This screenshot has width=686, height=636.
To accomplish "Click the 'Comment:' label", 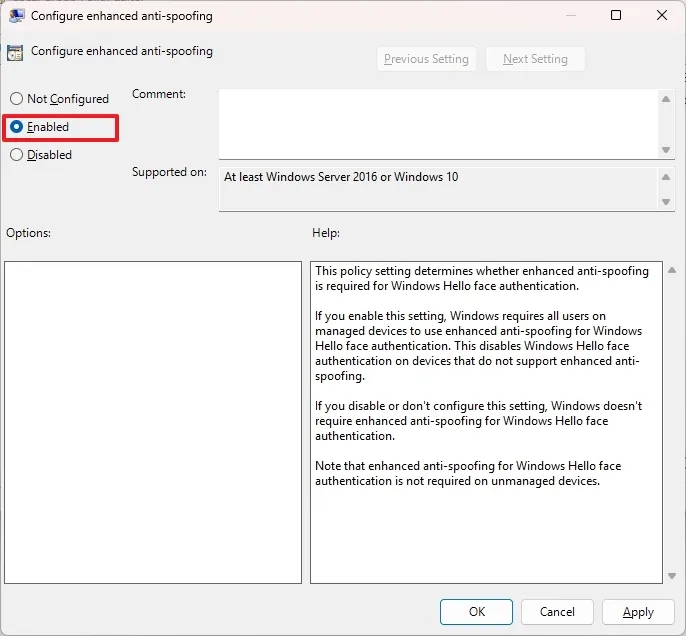I will click(159, 94).
